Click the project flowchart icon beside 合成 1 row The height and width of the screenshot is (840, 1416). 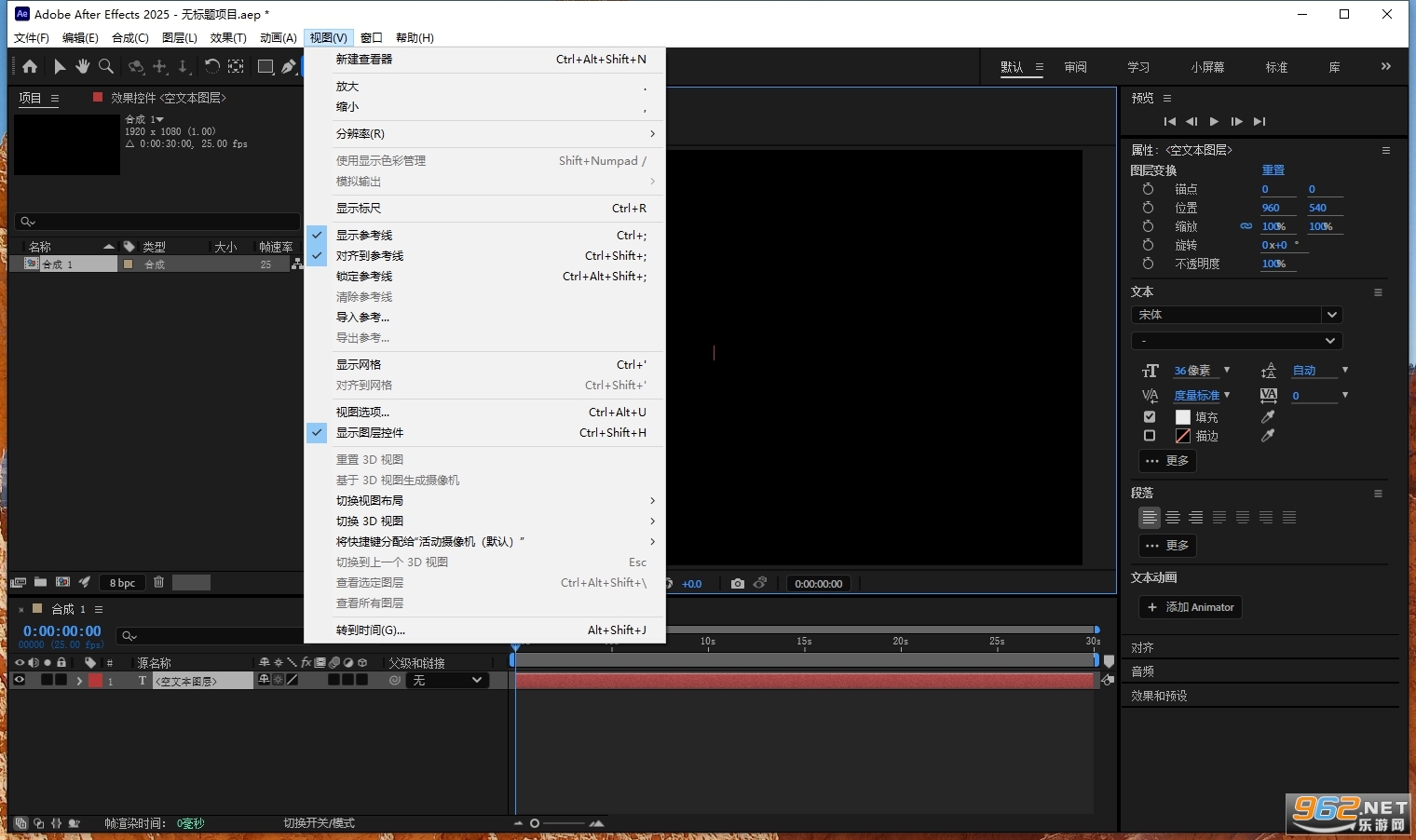[x=297, y=264]
